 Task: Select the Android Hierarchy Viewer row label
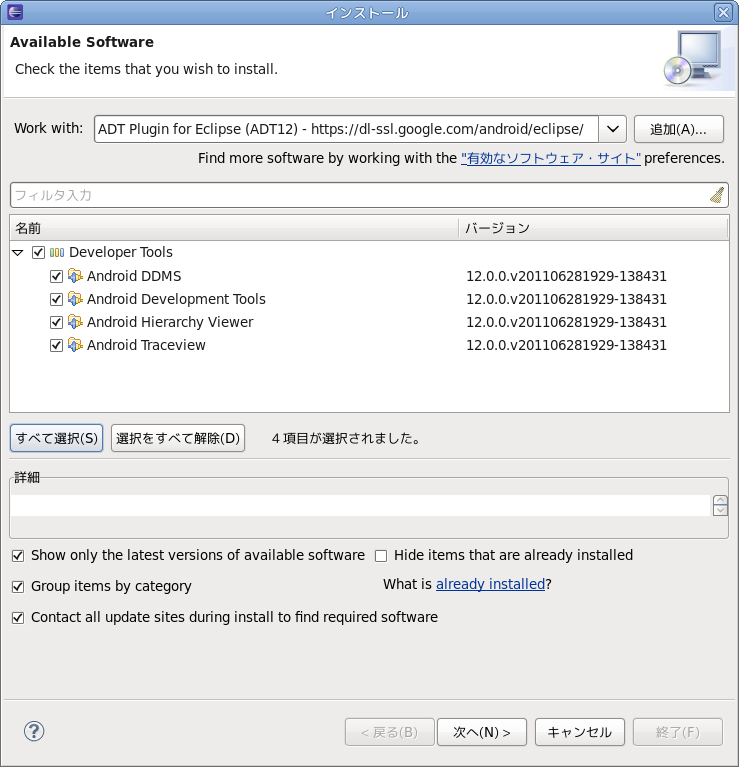(170, 322)
